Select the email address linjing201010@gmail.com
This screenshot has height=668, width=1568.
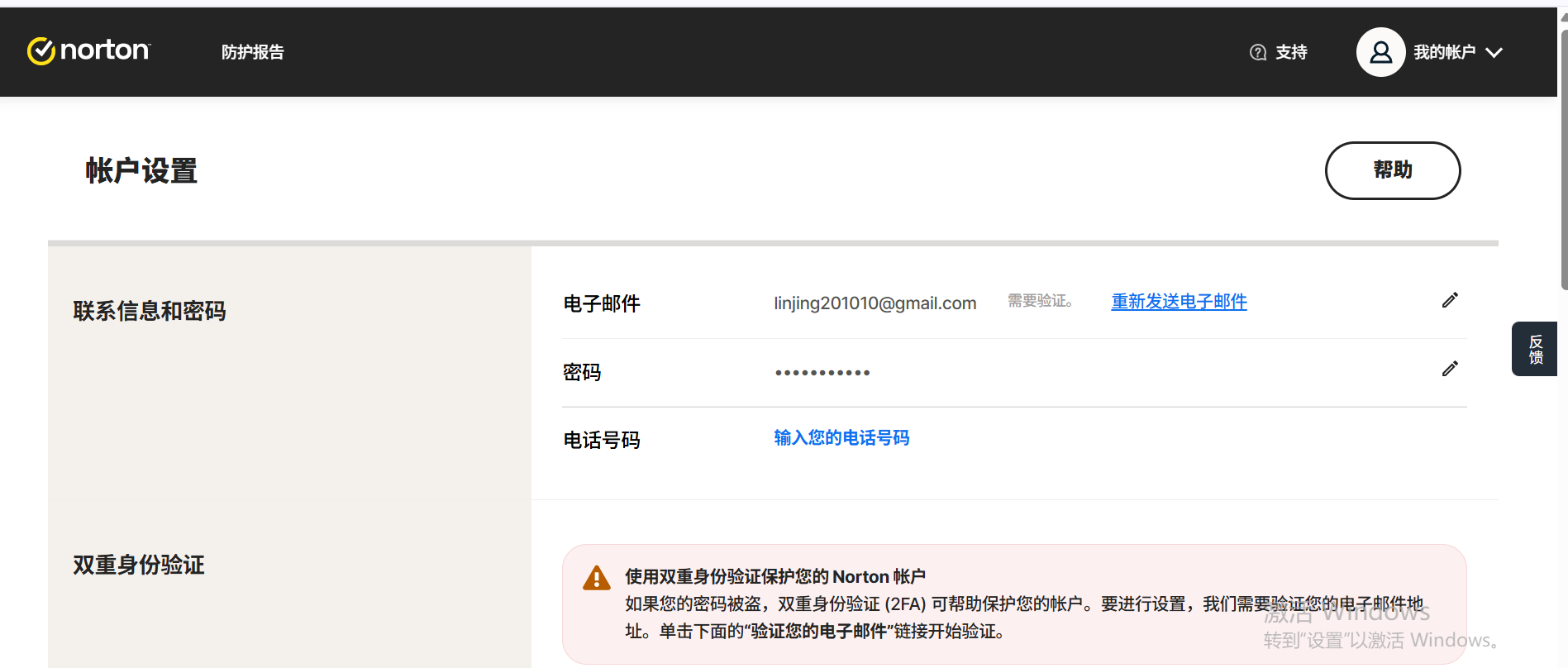pos(875,303)
